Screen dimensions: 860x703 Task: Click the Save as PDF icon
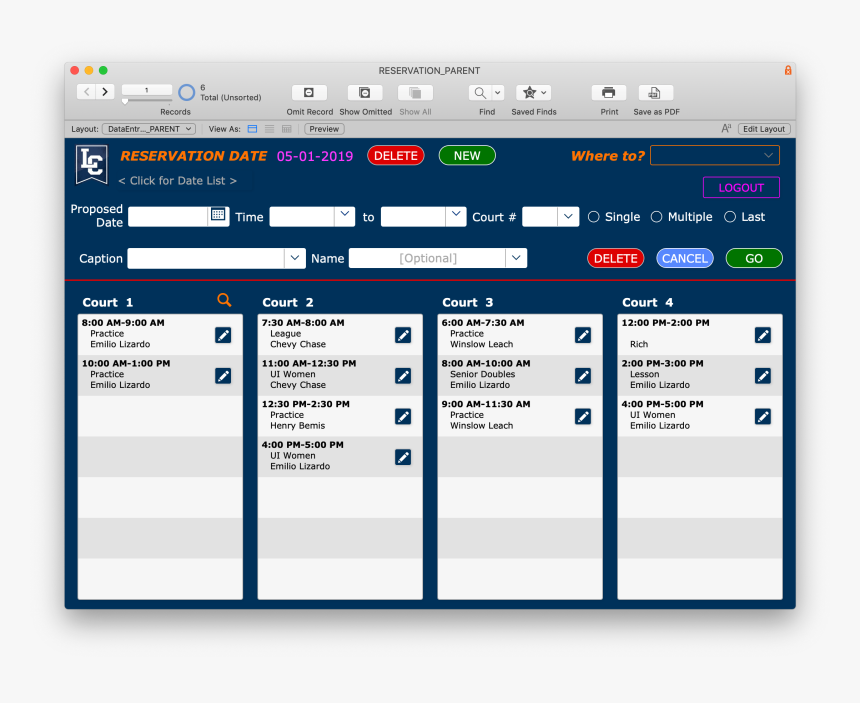tap(656, 93)
